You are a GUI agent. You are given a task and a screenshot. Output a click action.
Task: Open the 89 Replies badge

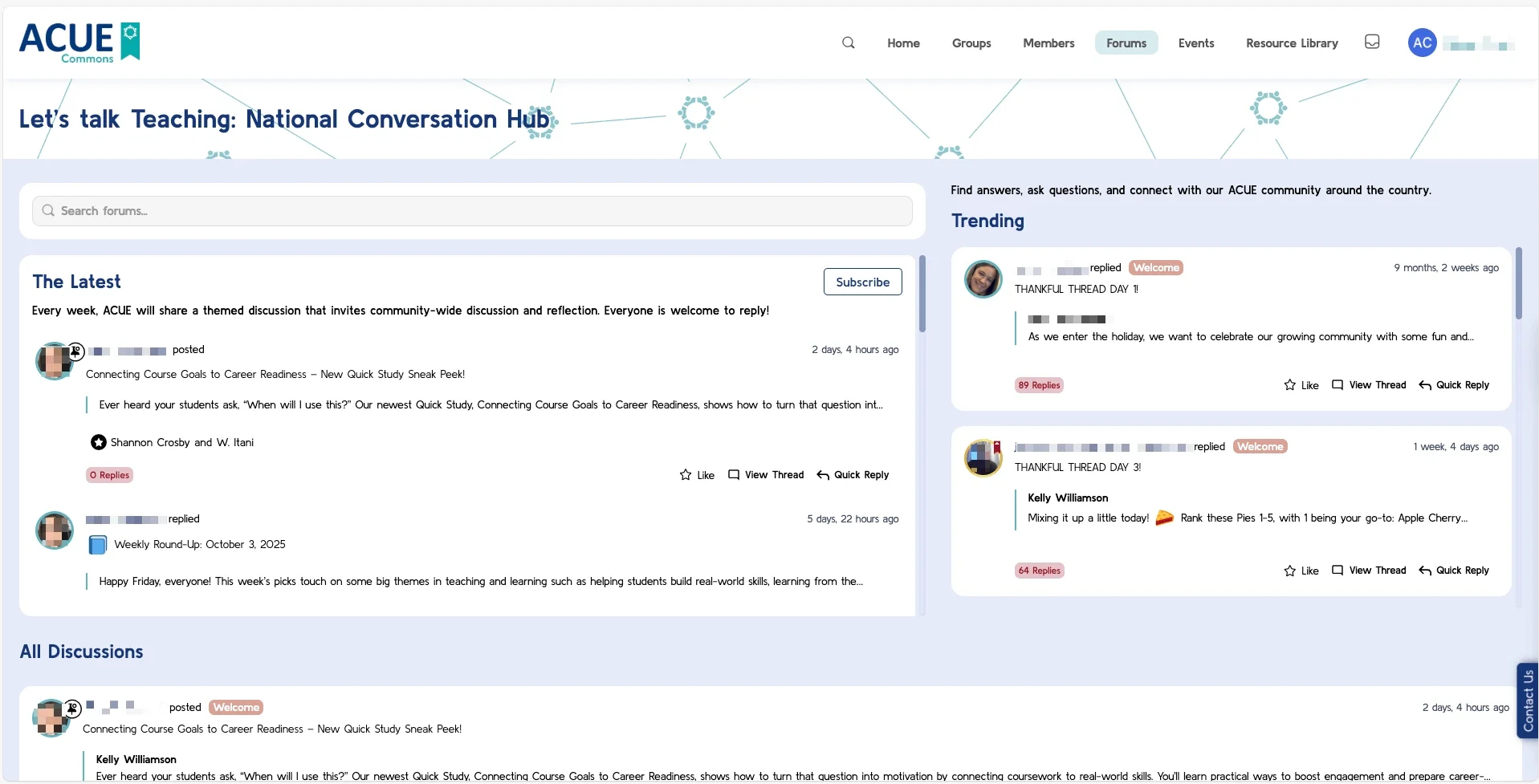coord(1039,385)
